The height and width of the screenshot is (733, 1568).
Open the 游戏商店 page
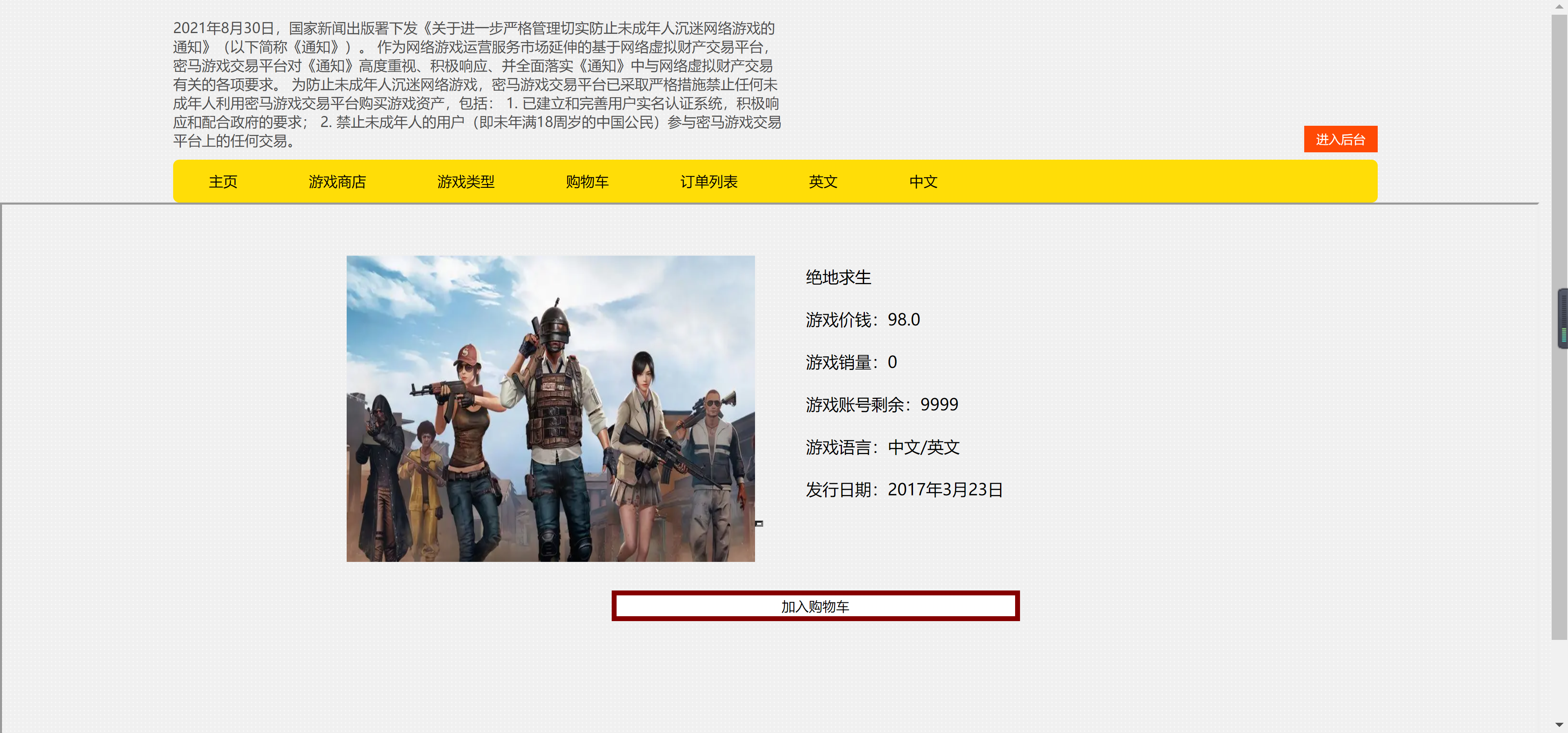pos(337,181)
